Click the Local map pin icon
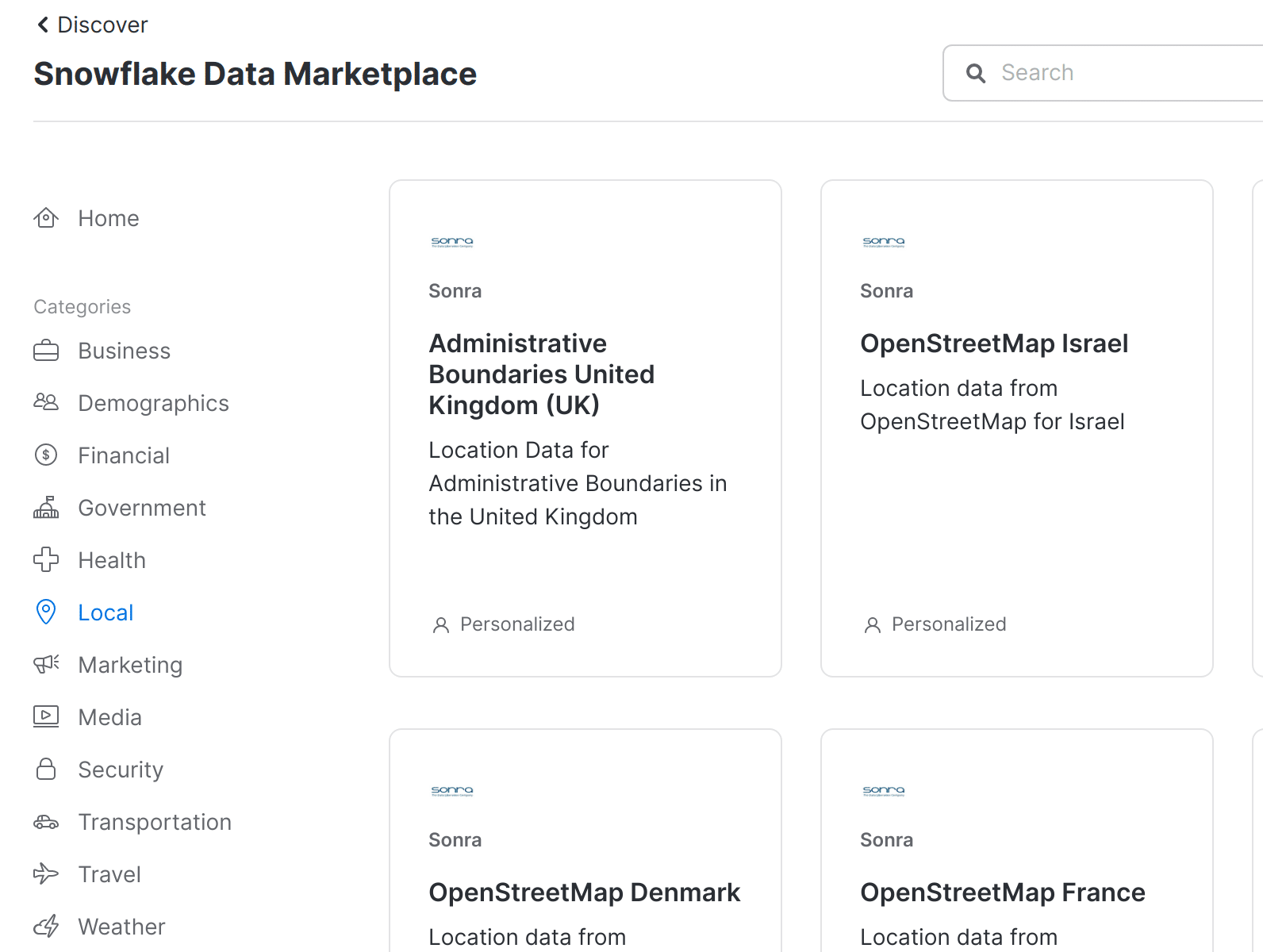Screen dimensions: 1263x952 coord(46,612)
